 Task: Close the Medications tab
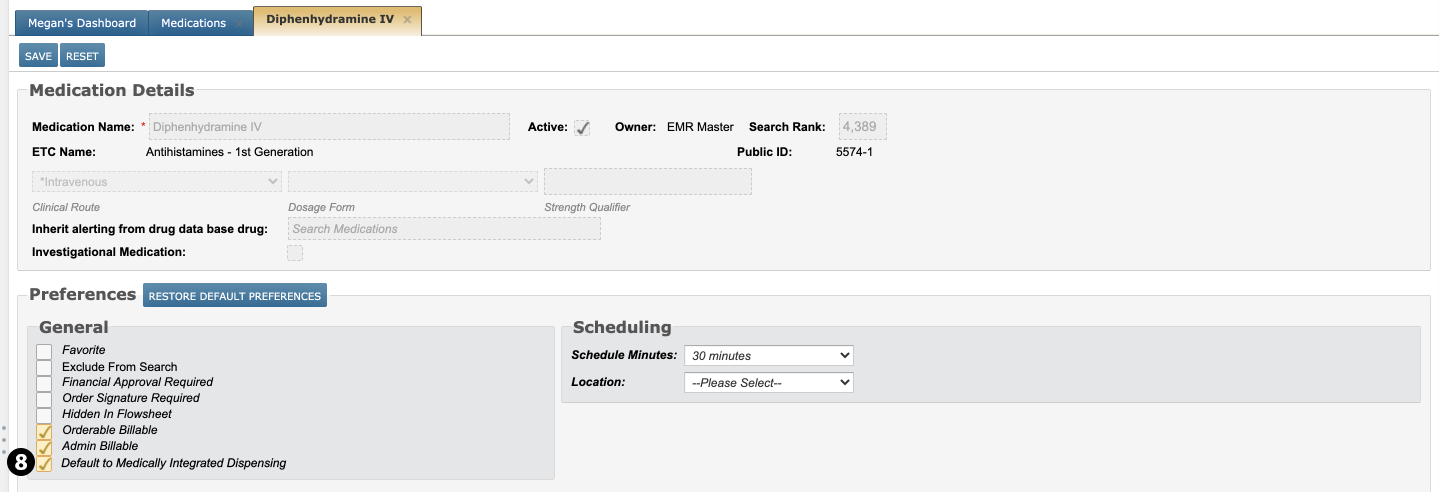(240, 24)
